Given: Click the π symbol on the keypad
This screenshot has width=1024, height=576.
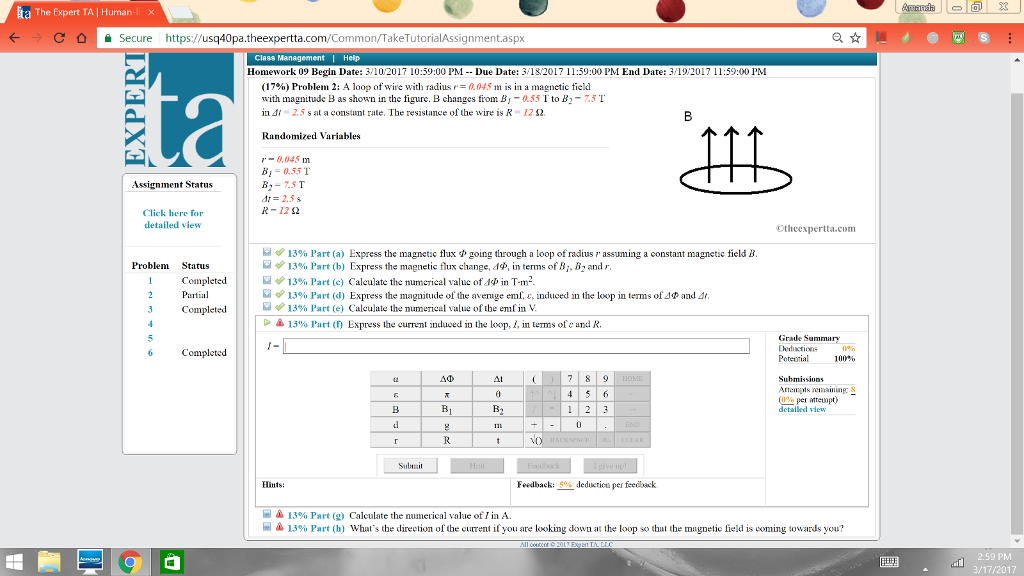Looking at the screenshot, I should tap(449, 394).
